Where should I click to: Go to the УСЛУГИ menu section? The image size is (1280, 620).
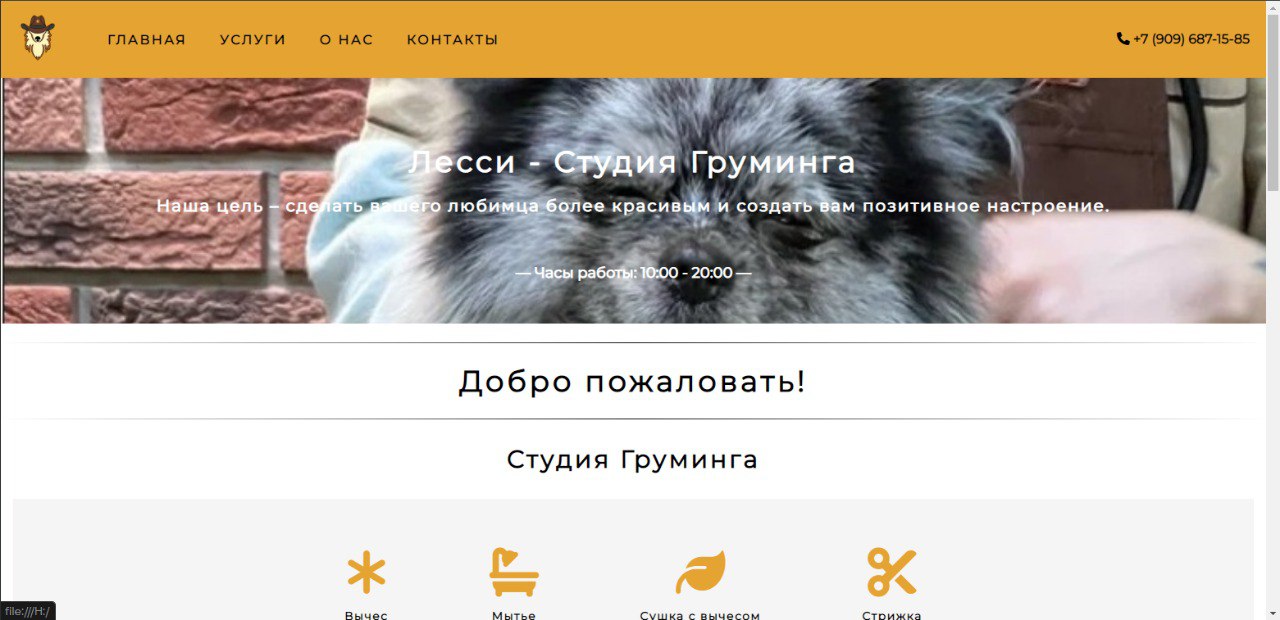[253, 40]
